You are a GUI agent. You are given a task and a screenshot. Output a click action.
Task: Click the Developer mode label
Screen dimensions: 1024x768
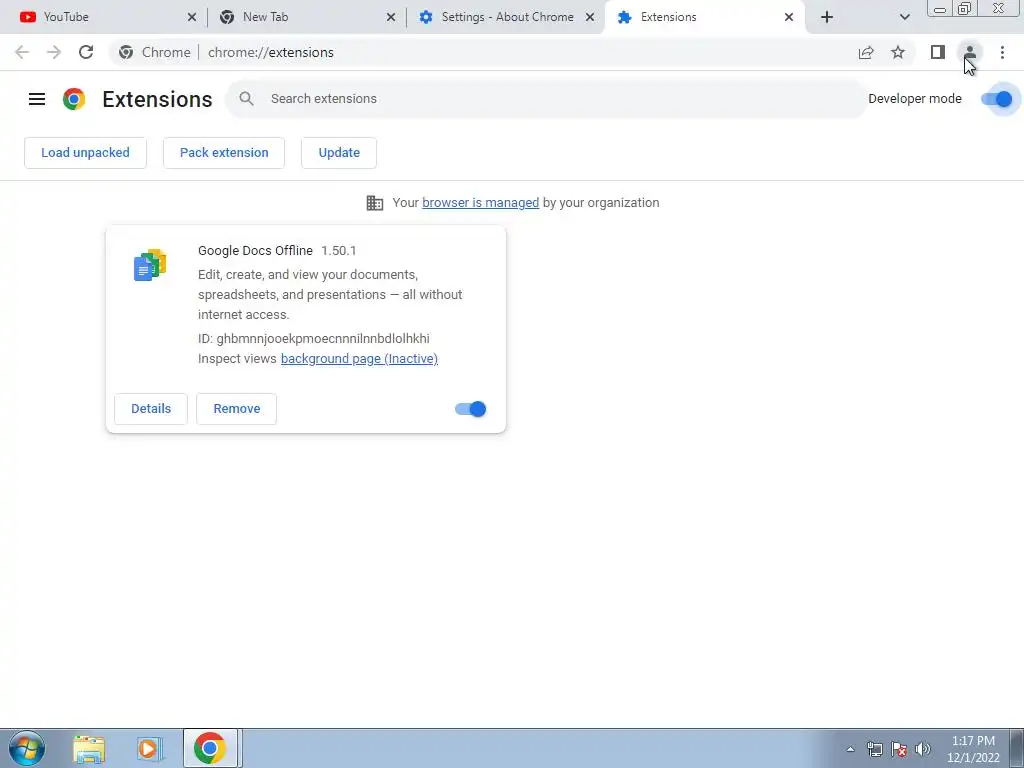(915, 99)
